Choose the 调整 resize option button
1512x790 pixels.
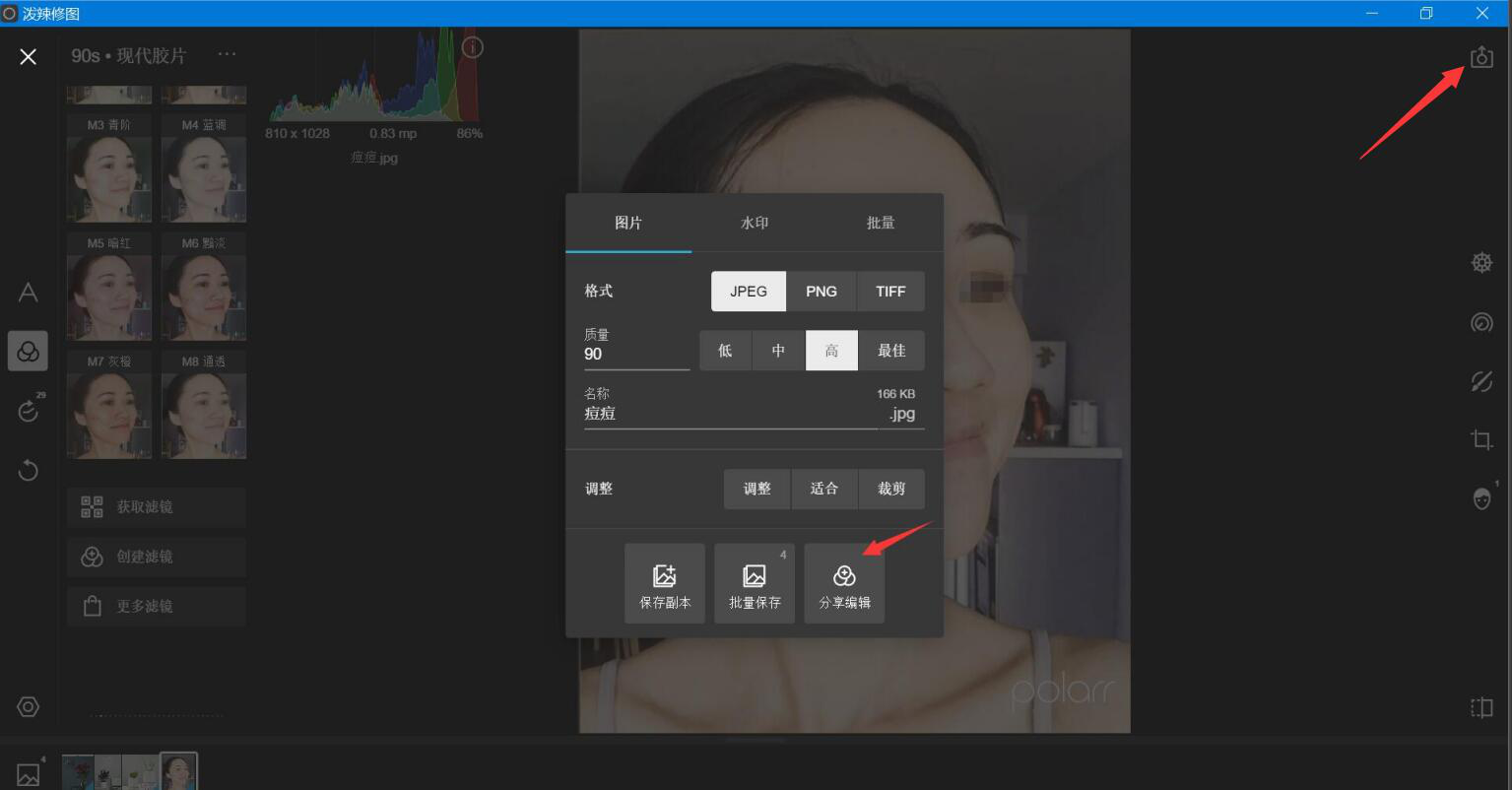coord(757,489)
